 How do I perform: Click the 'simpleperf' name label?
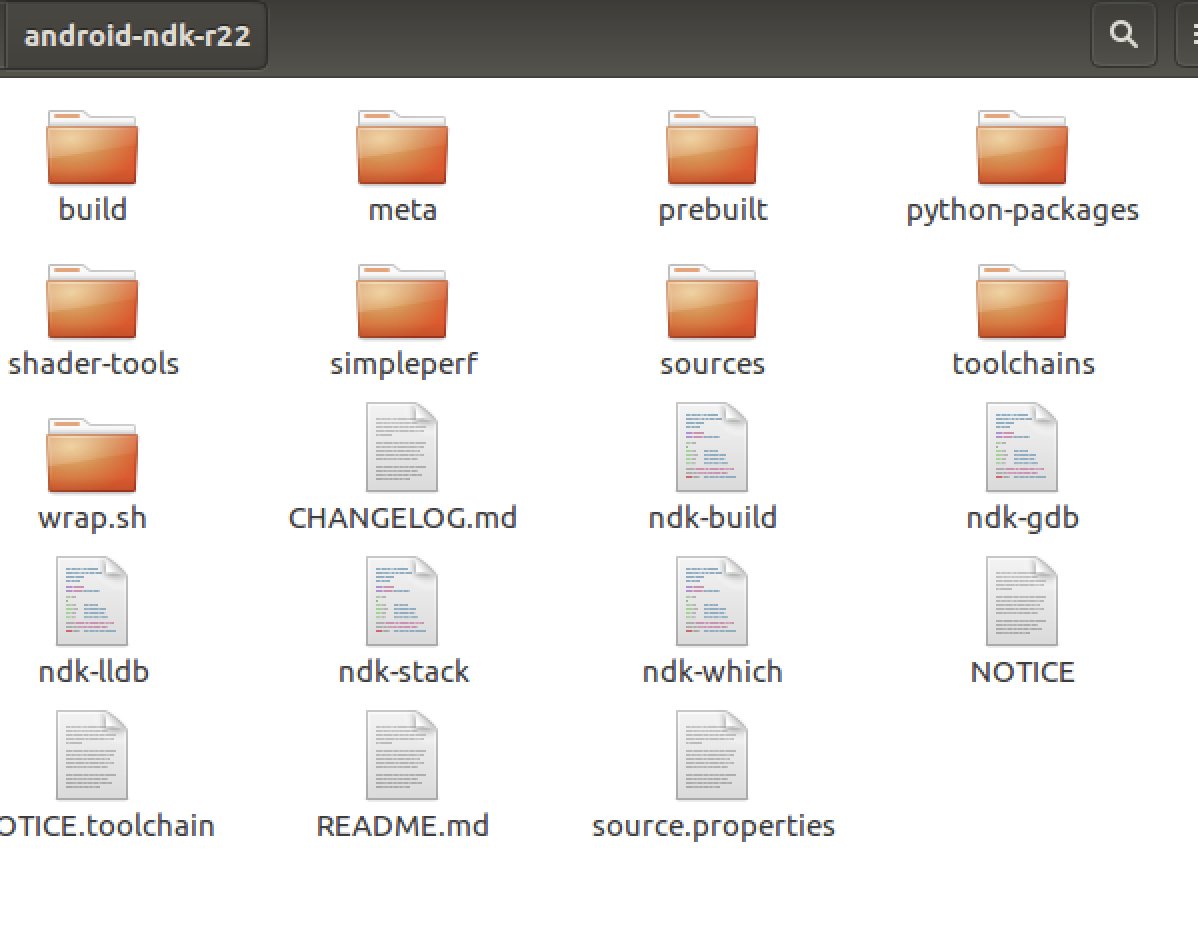click(x=403, y=365)
